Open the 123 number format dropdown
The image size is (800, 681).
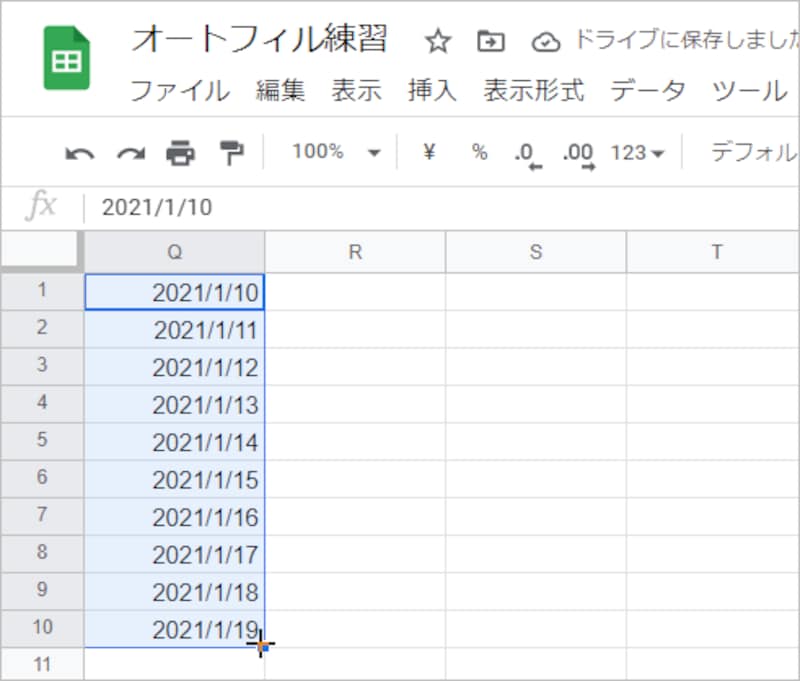pyautogui.click(x=636, y=152)
